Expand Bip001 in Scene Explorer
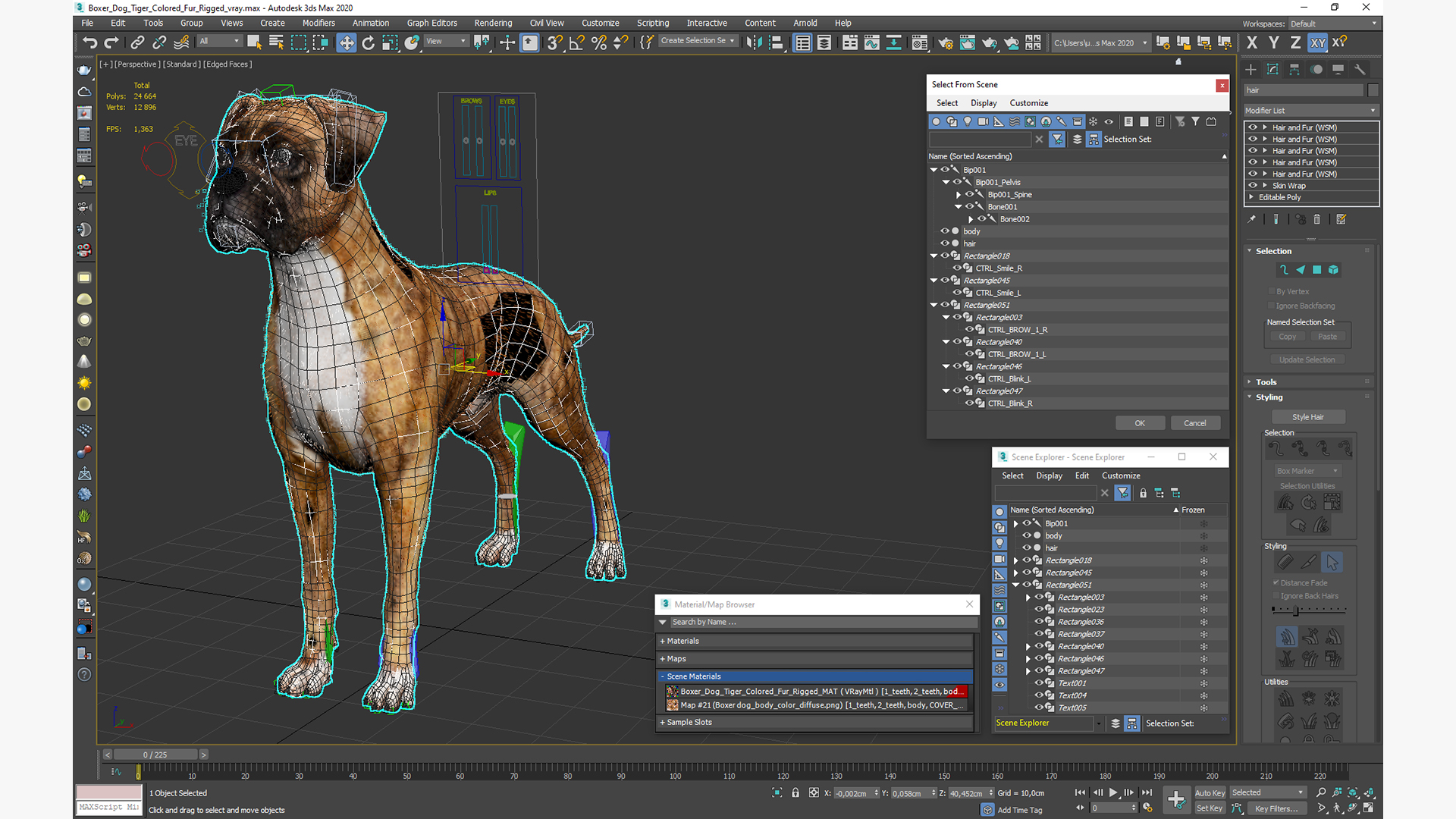Image resolution: width=1456 pixels, height=819 pixels. click(x=1016, y=523)
